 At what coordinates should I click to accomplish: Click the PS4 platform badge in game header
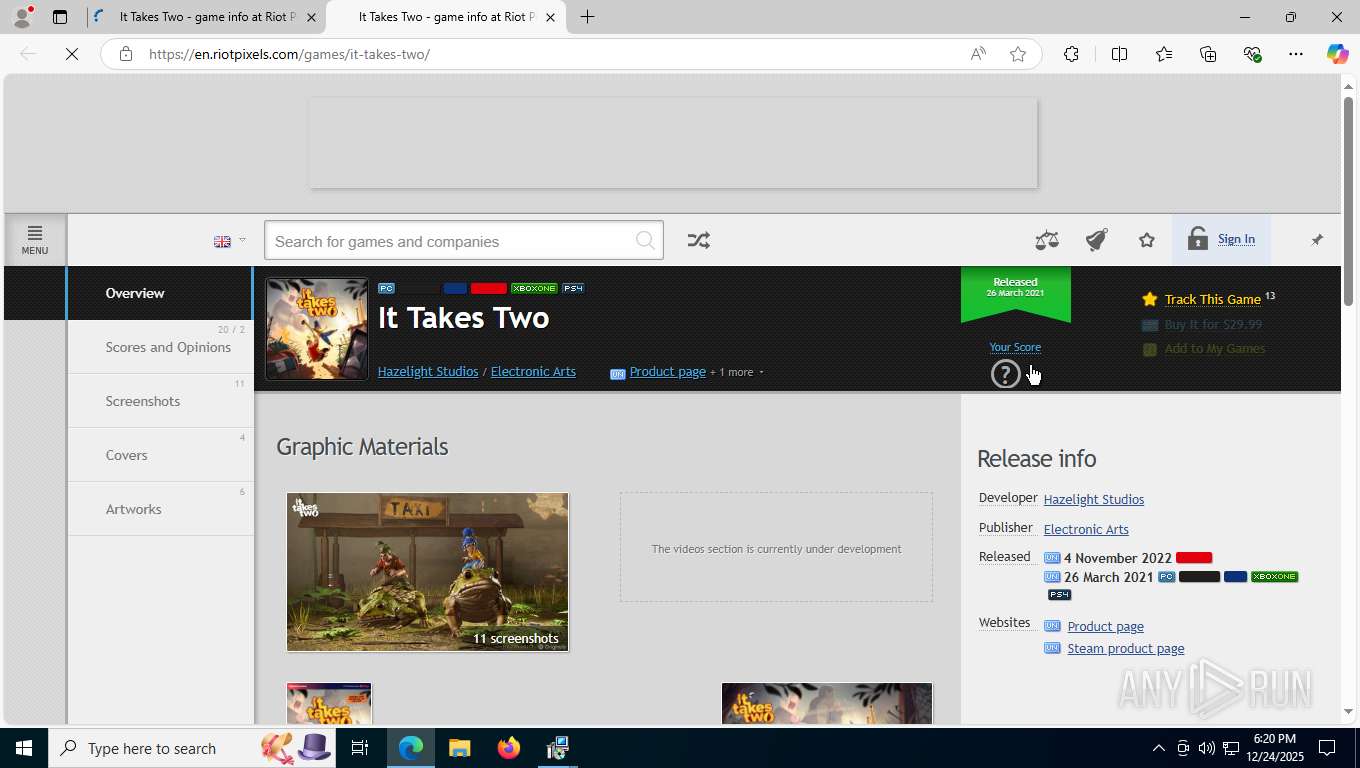tap(573, 288)
